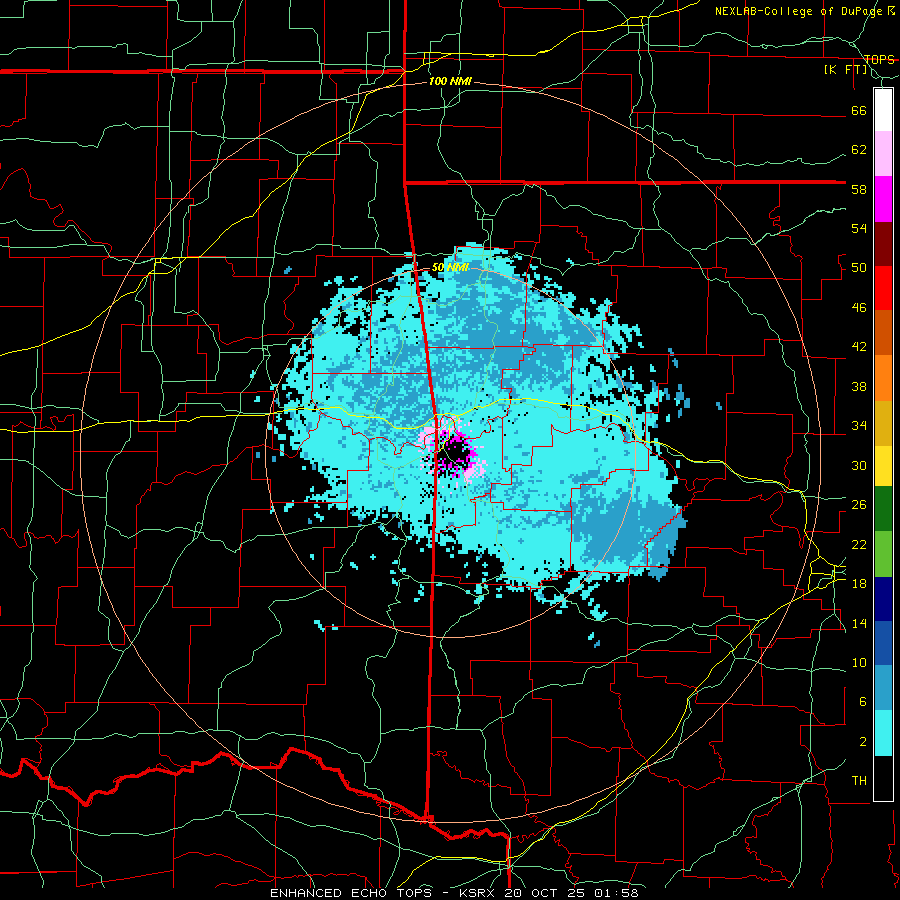Pick the bright yellow swatch on the color scale

(883, 466)
